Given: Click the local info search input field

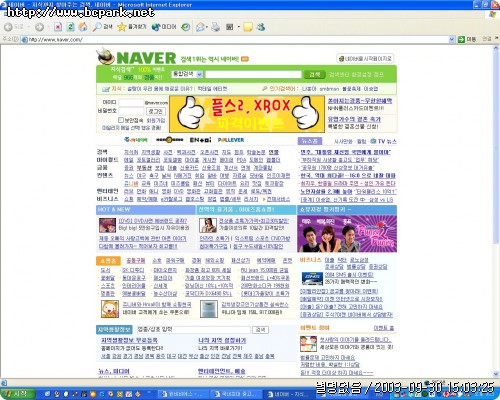Looking at the screenshot, I should (x=193, y=329).
